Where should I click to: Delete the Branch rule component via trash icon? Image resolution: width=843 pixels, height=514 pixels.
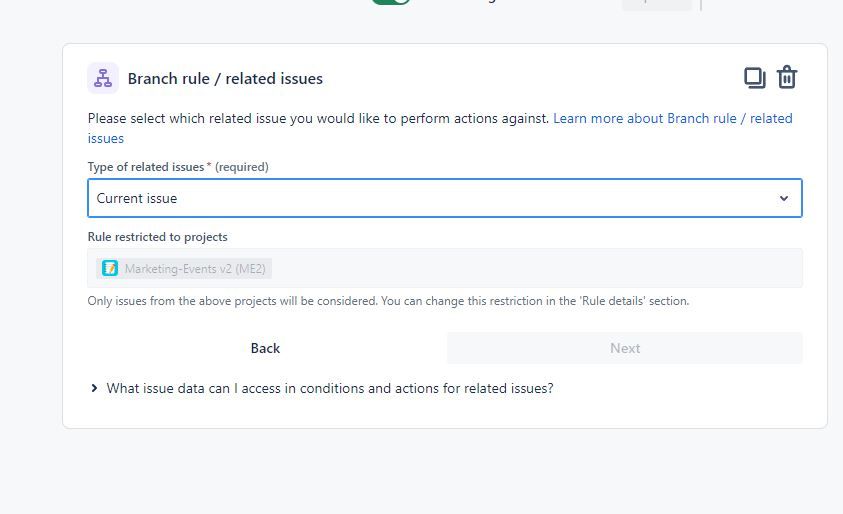click(x=787, y=77)
